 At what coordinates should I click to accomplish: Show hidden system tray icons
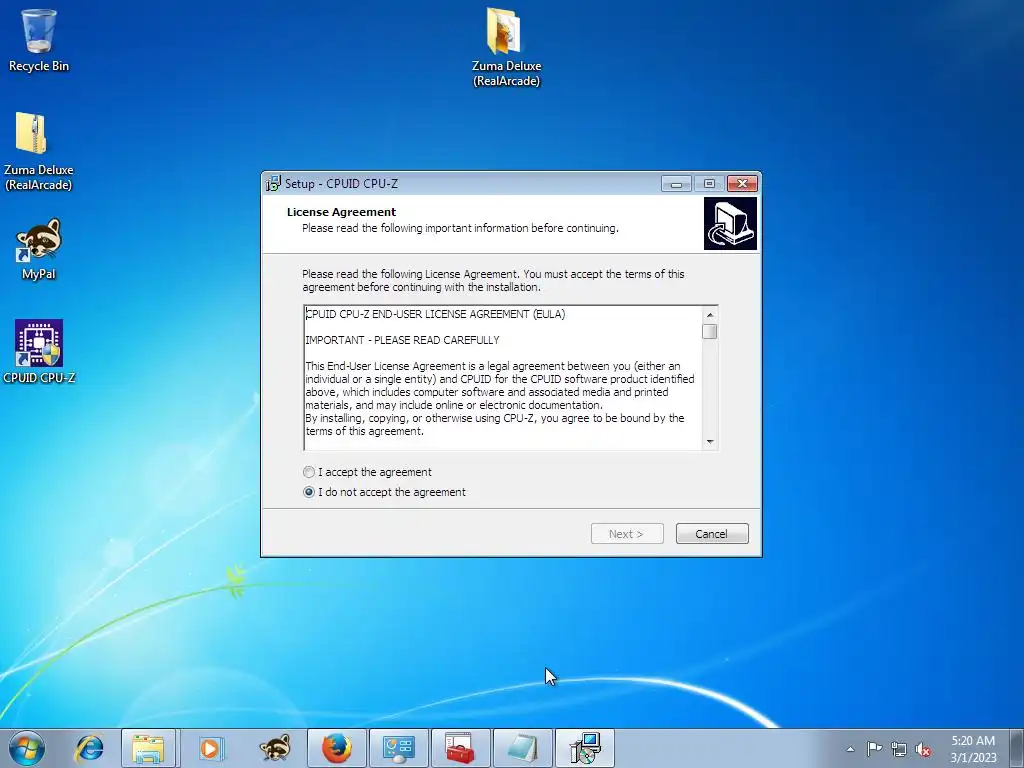pos(850,749)
